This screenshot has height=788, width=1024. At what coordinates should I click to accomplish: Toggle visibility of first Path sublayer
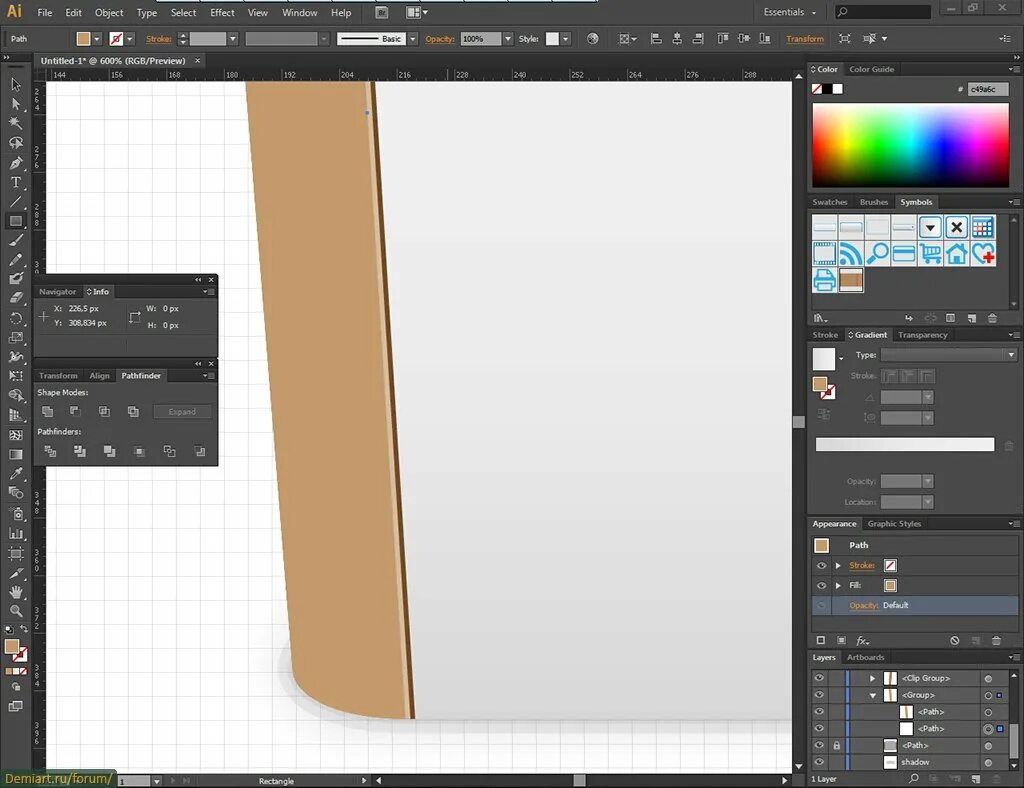click(x=819, y=712)
